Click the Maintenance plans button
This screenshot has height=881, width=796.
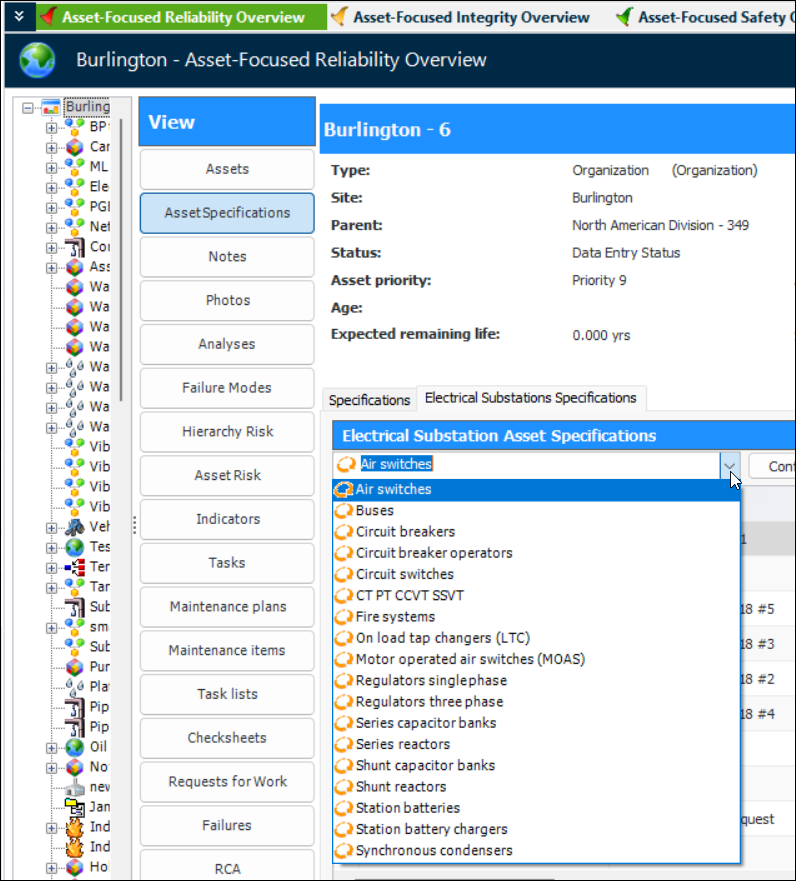[227, 607]
